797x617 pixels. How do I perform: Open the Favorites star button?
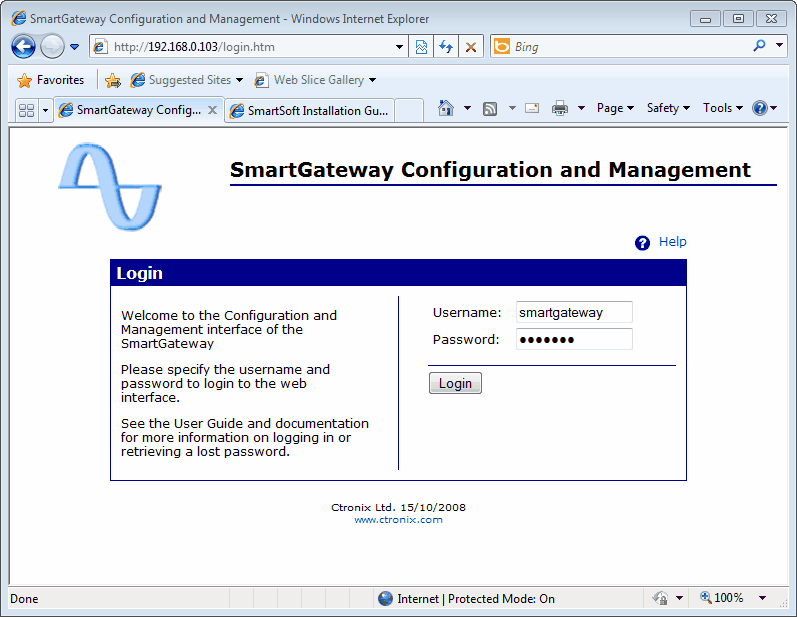click(51, 80)
